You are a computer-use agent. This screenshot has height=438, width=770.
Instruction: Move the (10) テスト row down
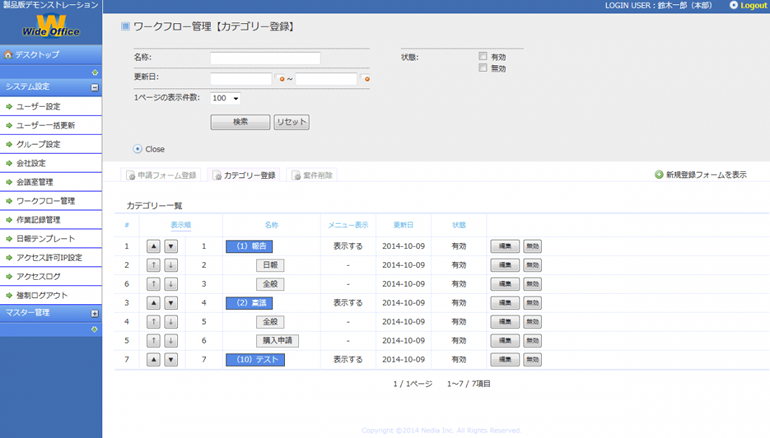(x=171, y=359)
